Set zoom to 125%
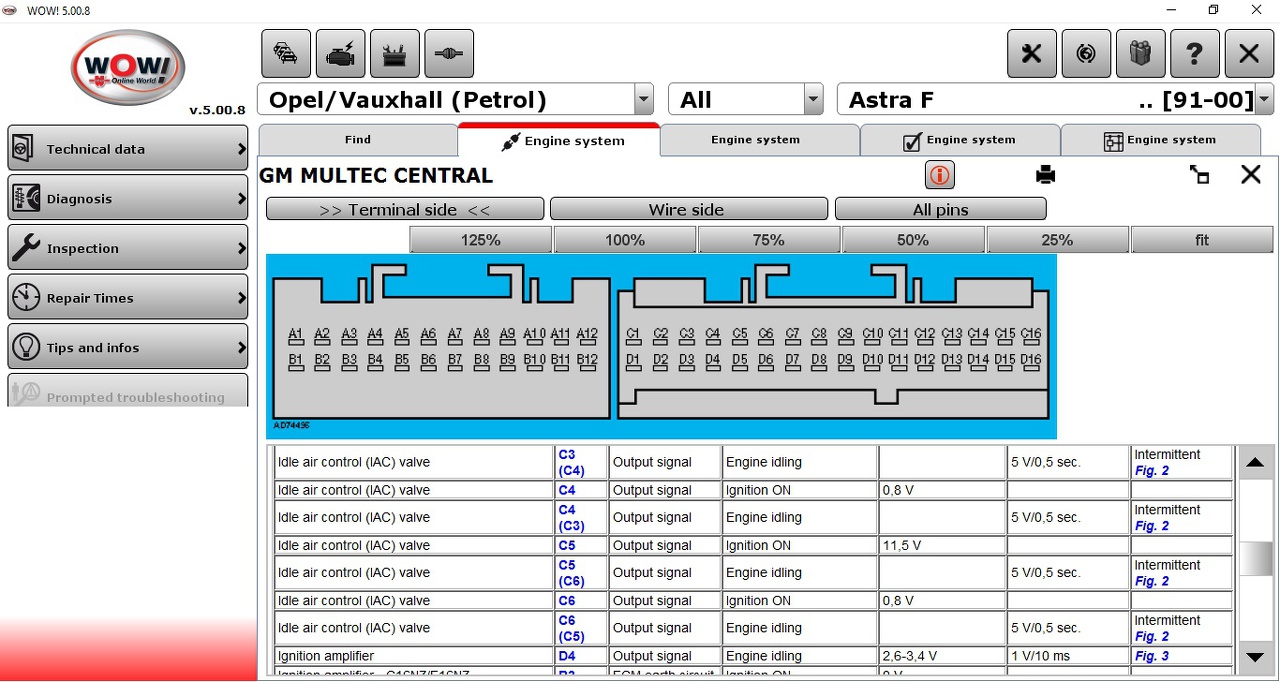 click(481, 240)
